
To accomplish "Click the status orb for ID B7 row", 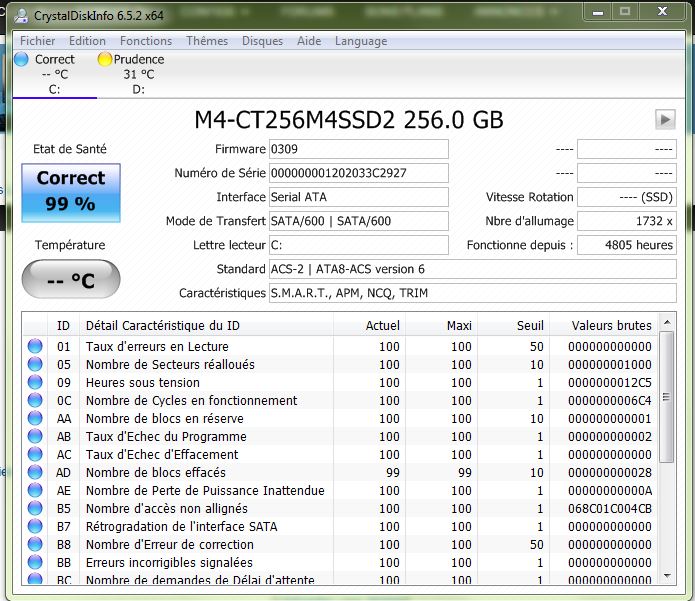I will click(x=35, y=527).
